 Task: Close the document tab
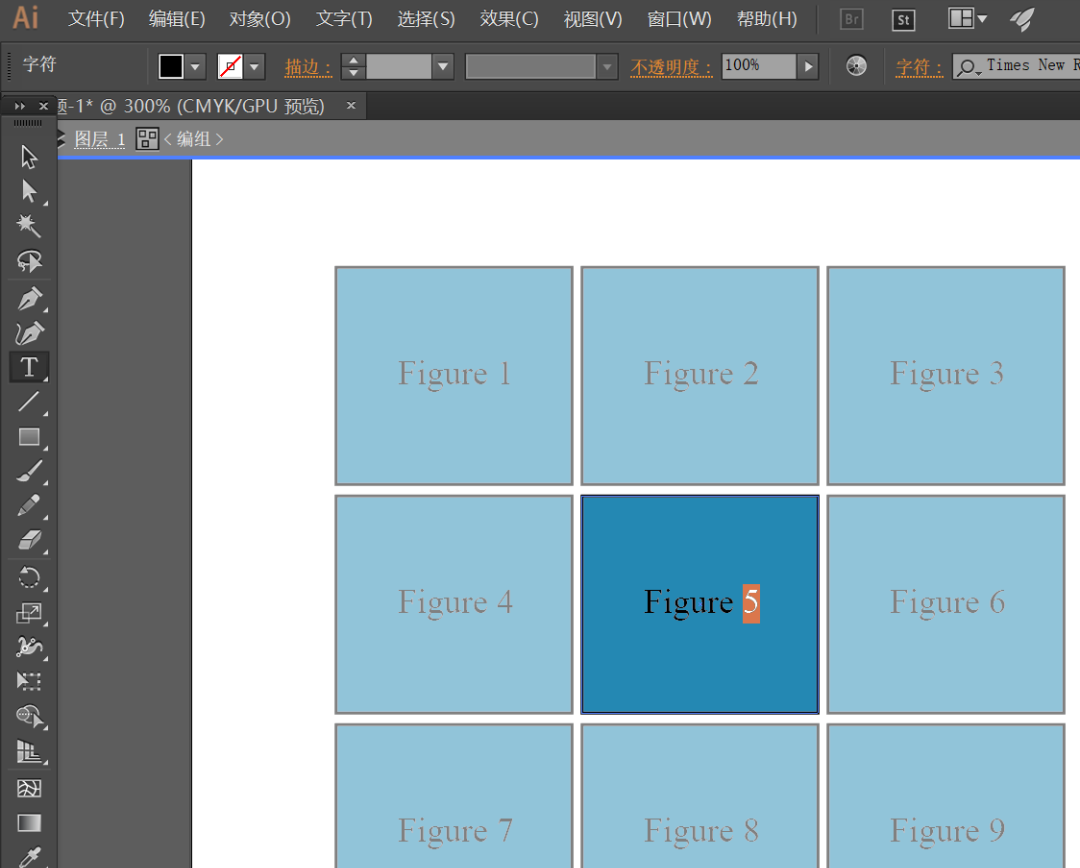(x=351, y=105)
